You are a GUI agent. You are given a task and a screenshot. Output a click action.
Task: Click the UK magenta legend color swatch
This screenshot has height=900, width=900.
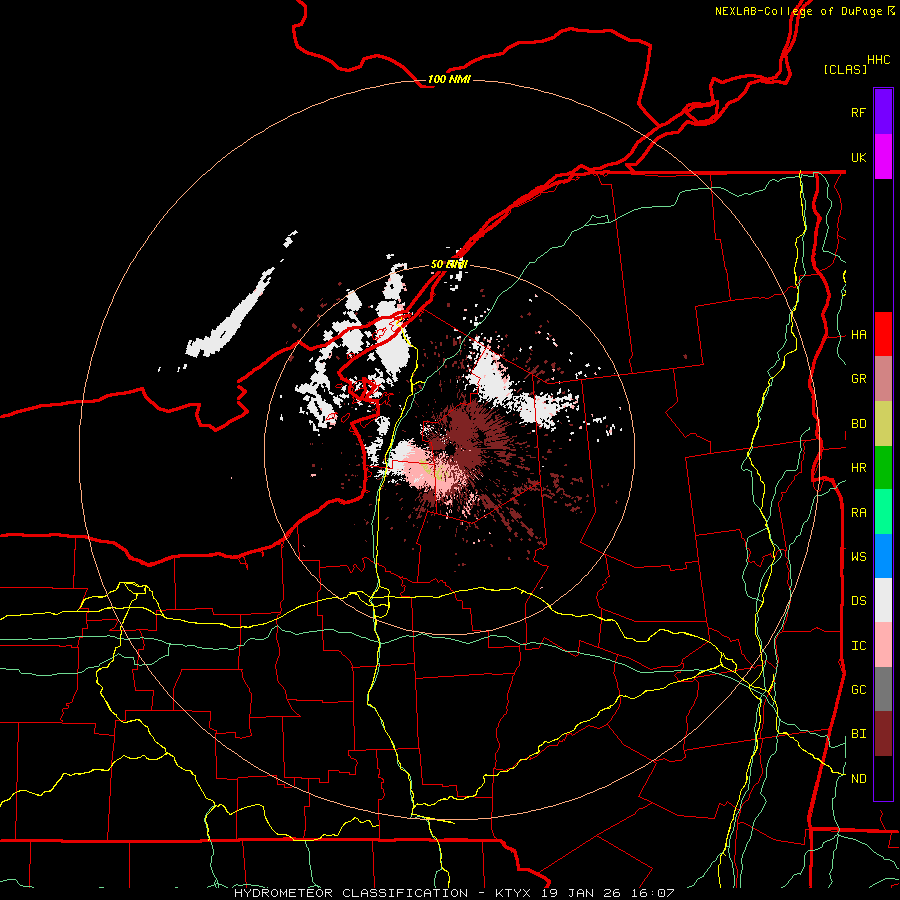883,157
